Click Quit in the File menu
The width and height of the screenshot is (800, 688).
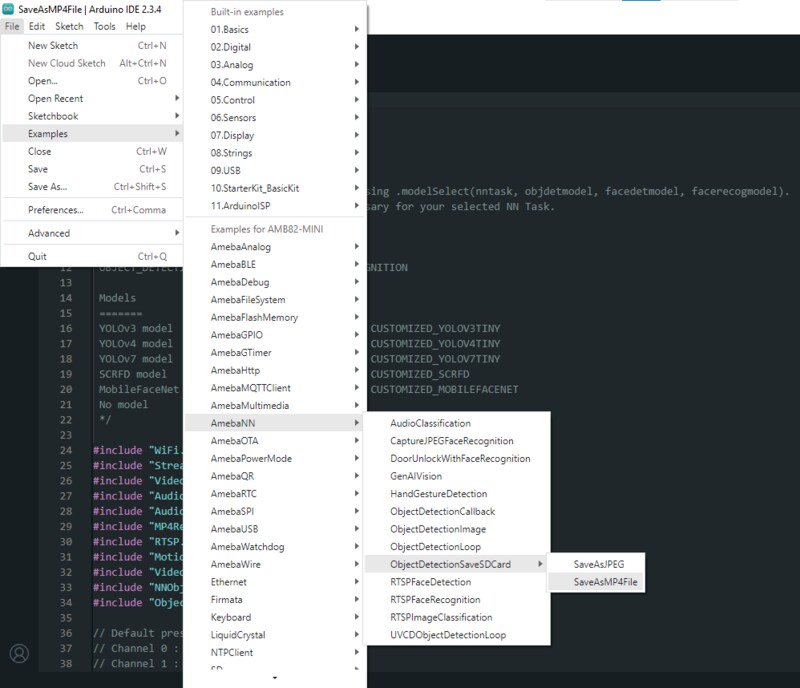tap(92, 256)
